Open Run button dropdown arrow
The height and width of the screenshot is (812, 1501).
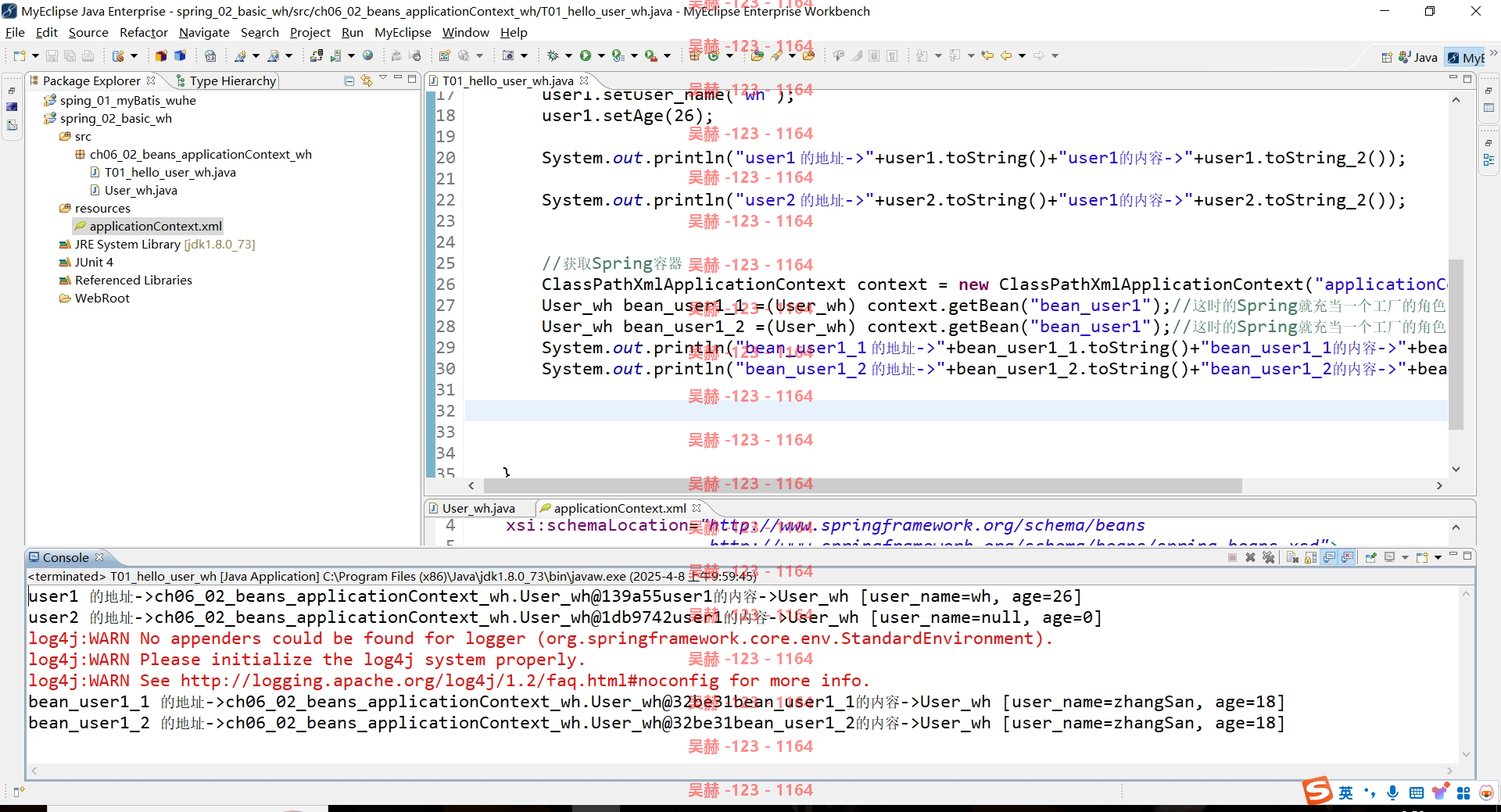pos(600,55)
